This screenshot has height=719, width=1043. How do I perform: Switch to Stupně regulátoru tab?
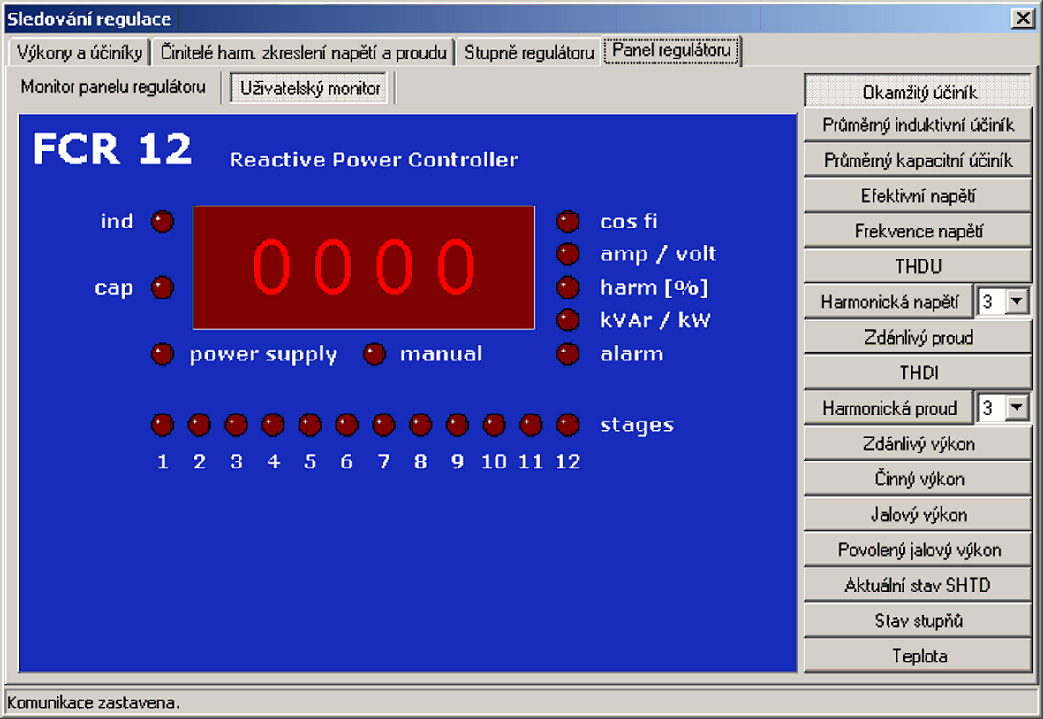point(529,53)
